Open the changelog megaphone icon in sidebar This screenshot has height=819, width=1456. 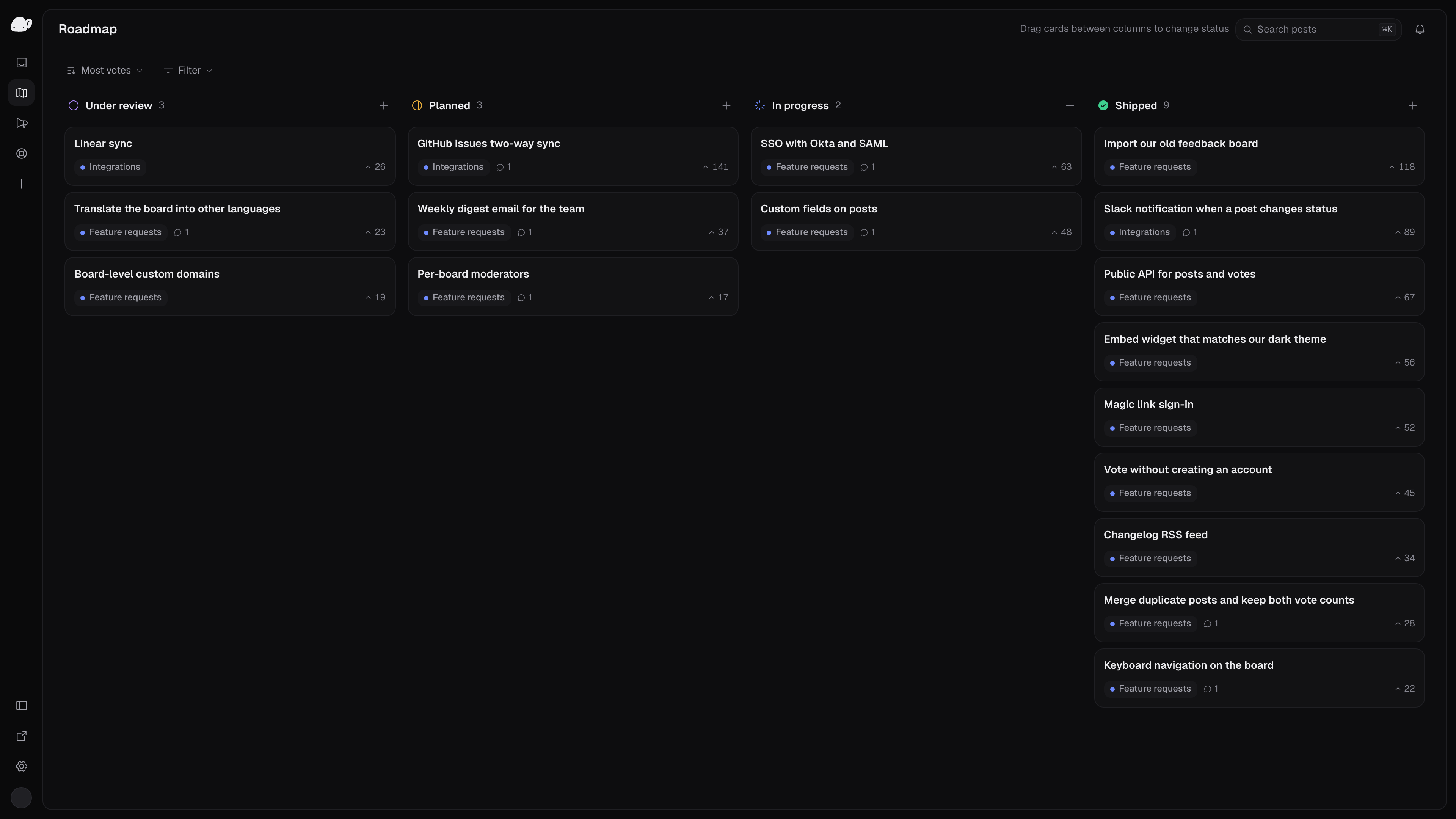click(22, 123)
